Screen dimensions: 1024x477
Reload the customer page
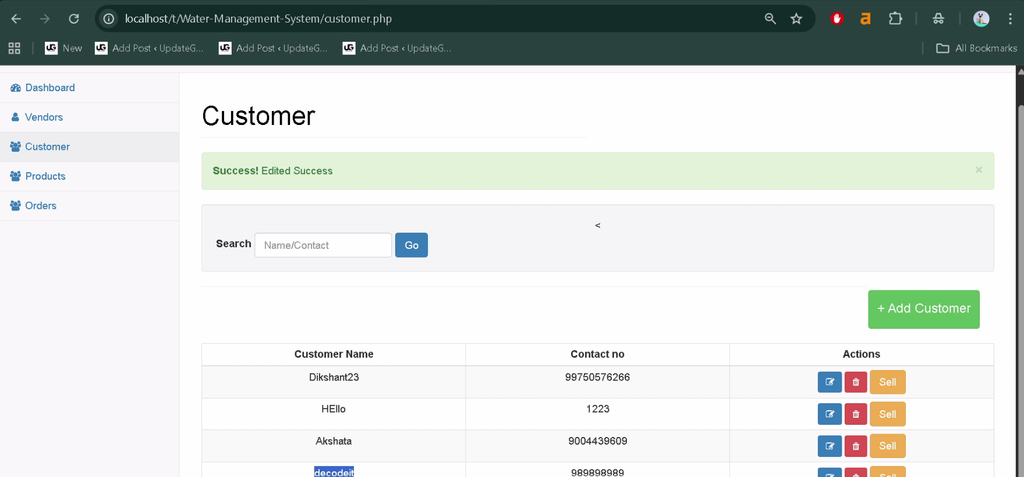coord(74,19)
